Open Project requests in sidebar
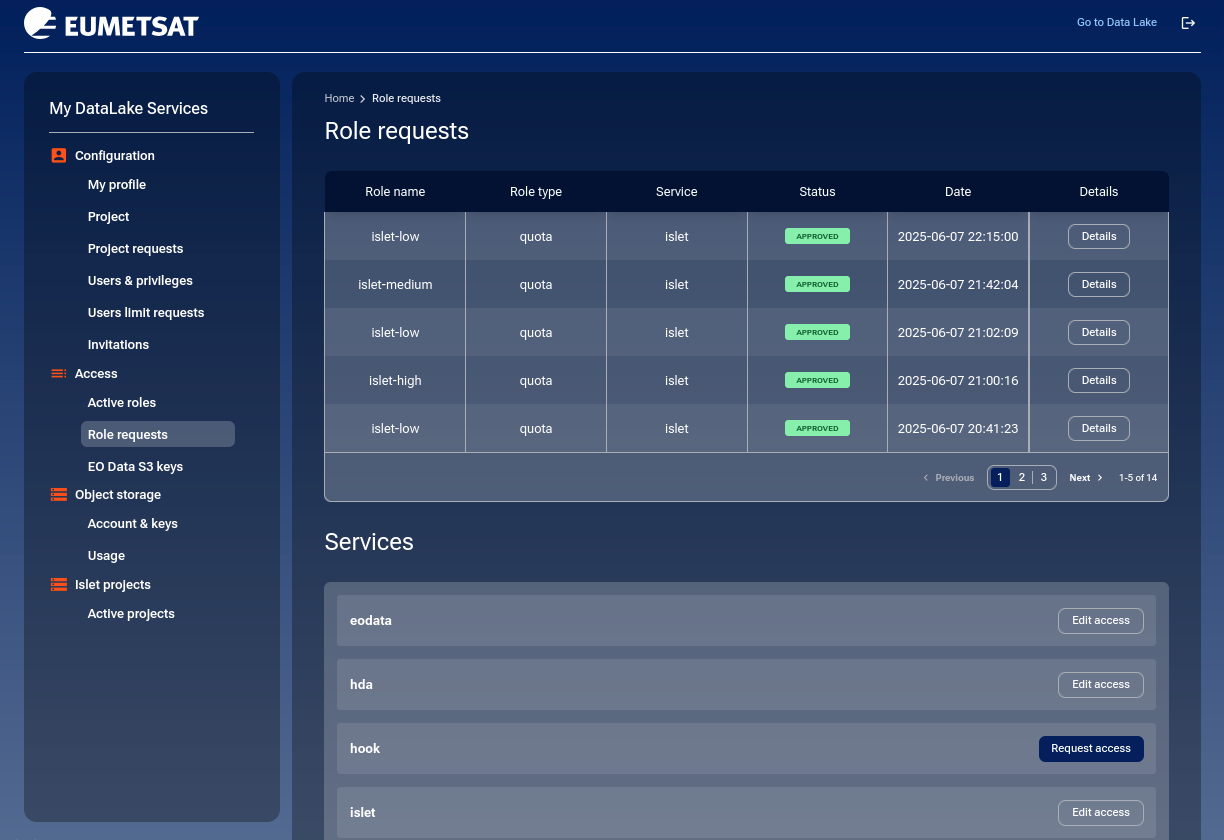Image resolution: width=1224 pixels, height=840 pixels. 136,249
